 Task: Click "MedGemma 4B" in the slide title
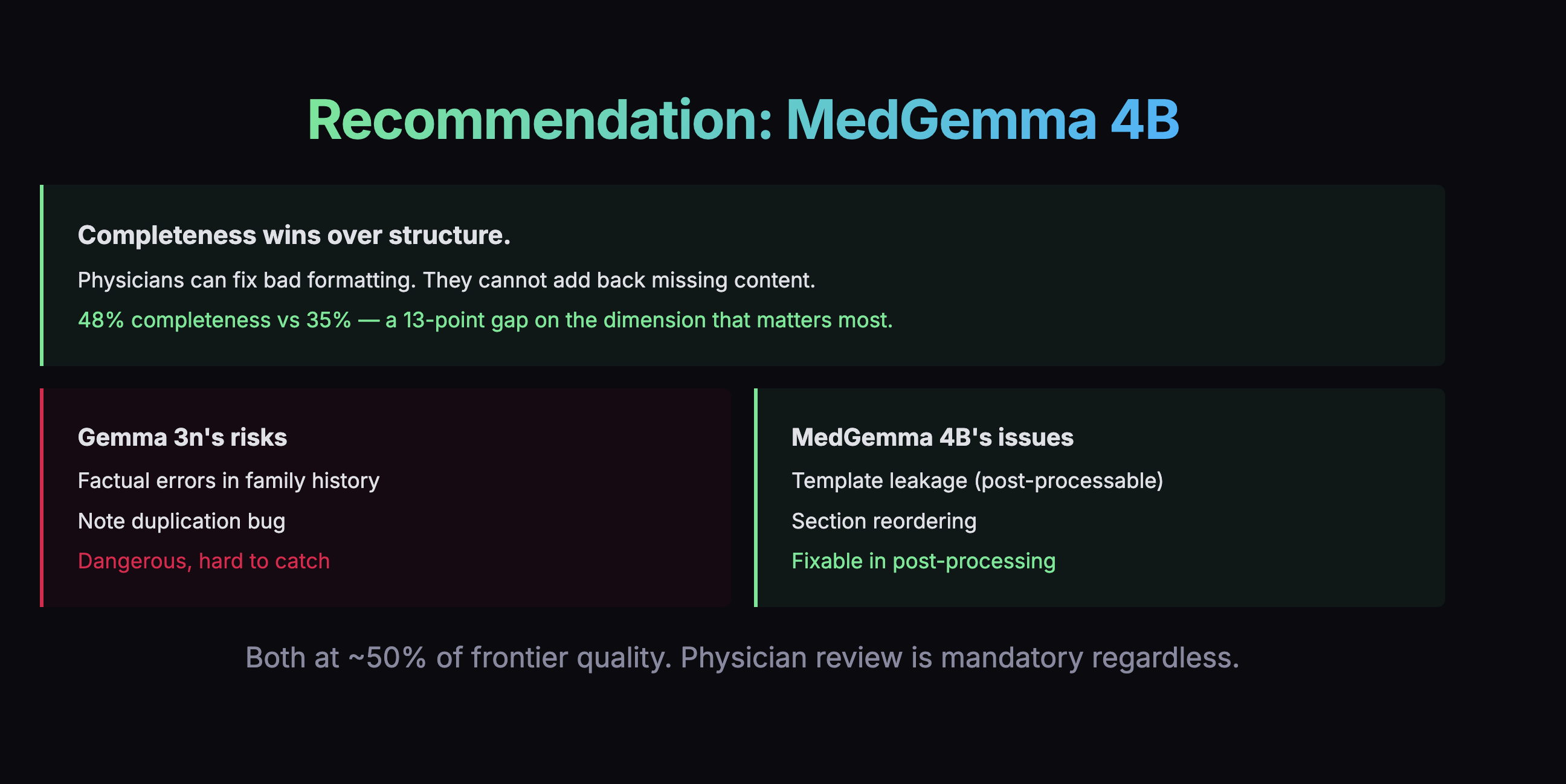click(982, 120)
